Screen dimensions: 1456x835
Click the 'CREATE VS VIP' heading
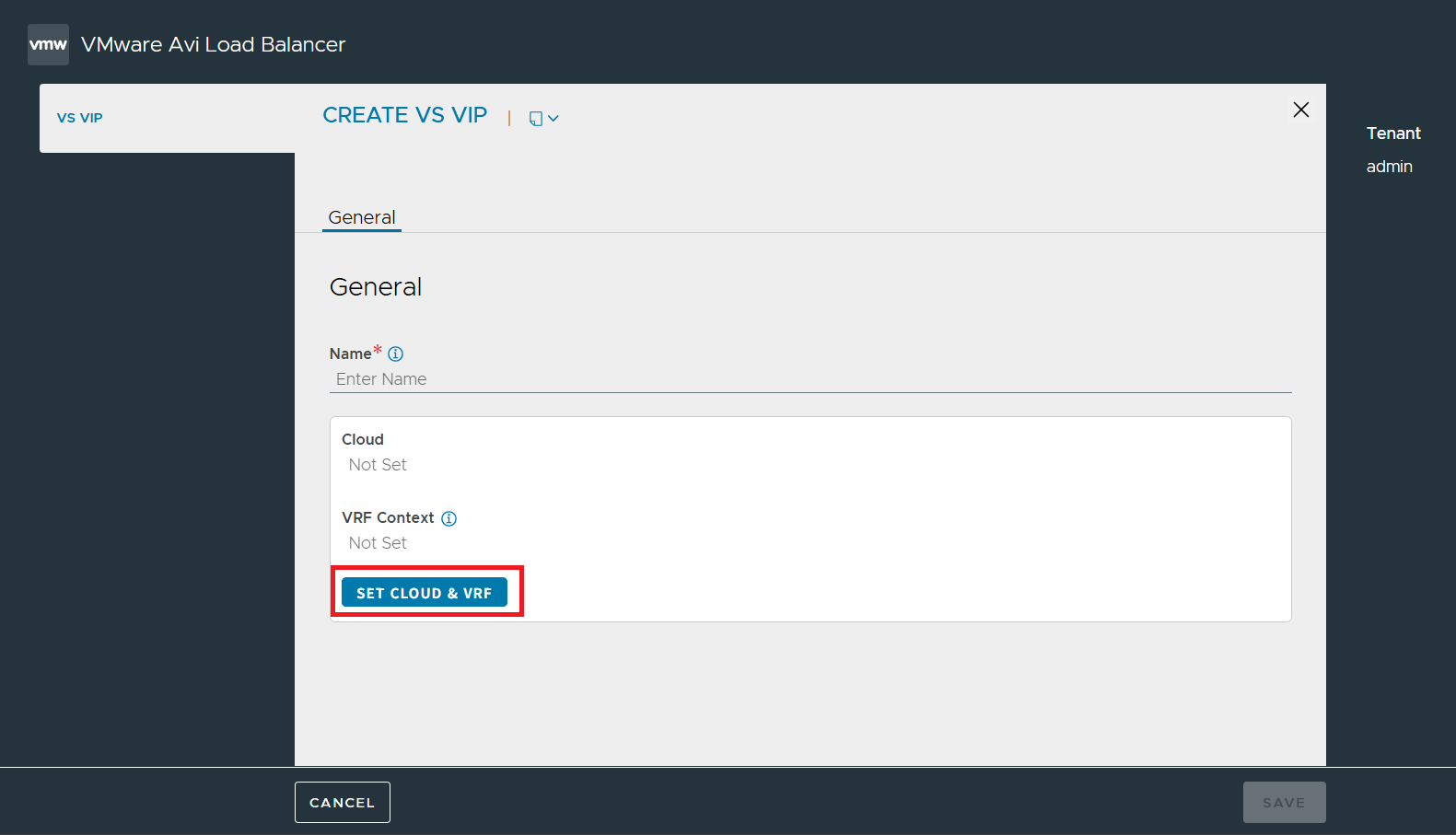(x=404, y=115)
